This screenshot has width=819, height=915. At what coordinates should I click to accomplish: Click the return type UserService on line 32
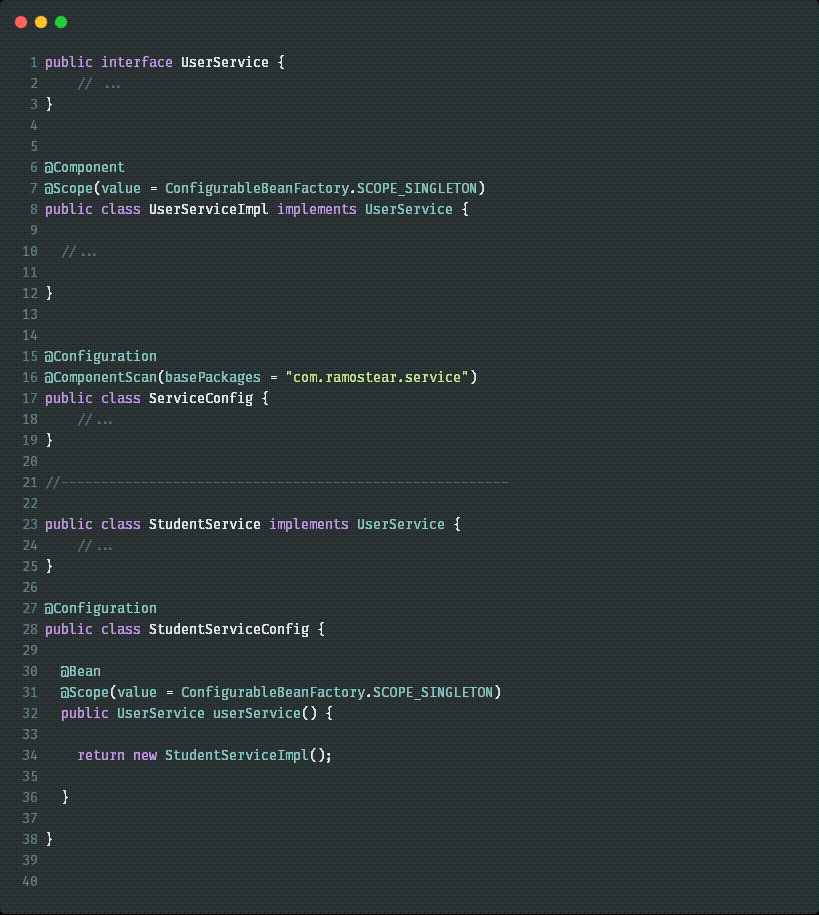[x=161, y=714]
